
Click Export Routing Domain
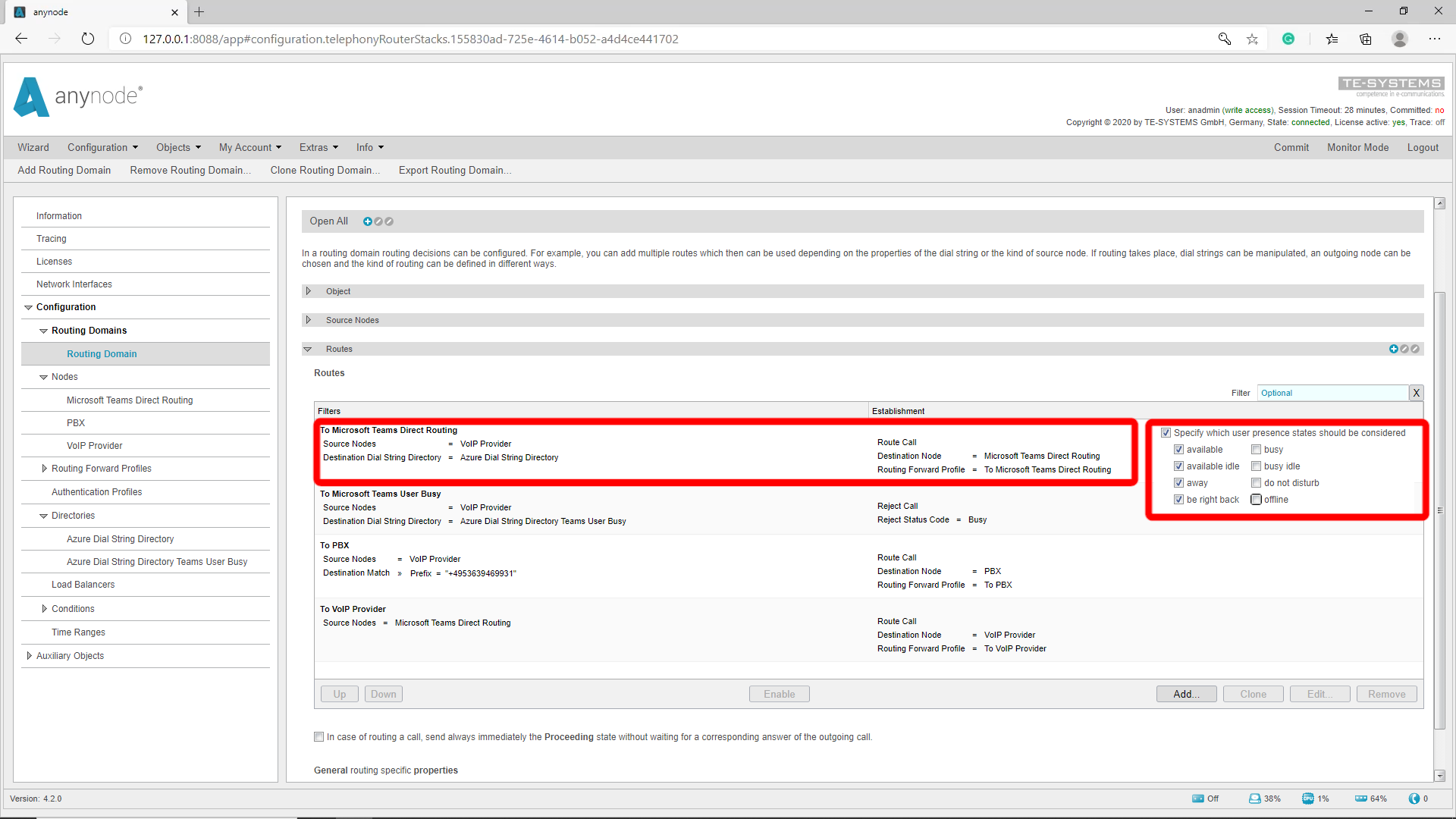pos(455,170)
